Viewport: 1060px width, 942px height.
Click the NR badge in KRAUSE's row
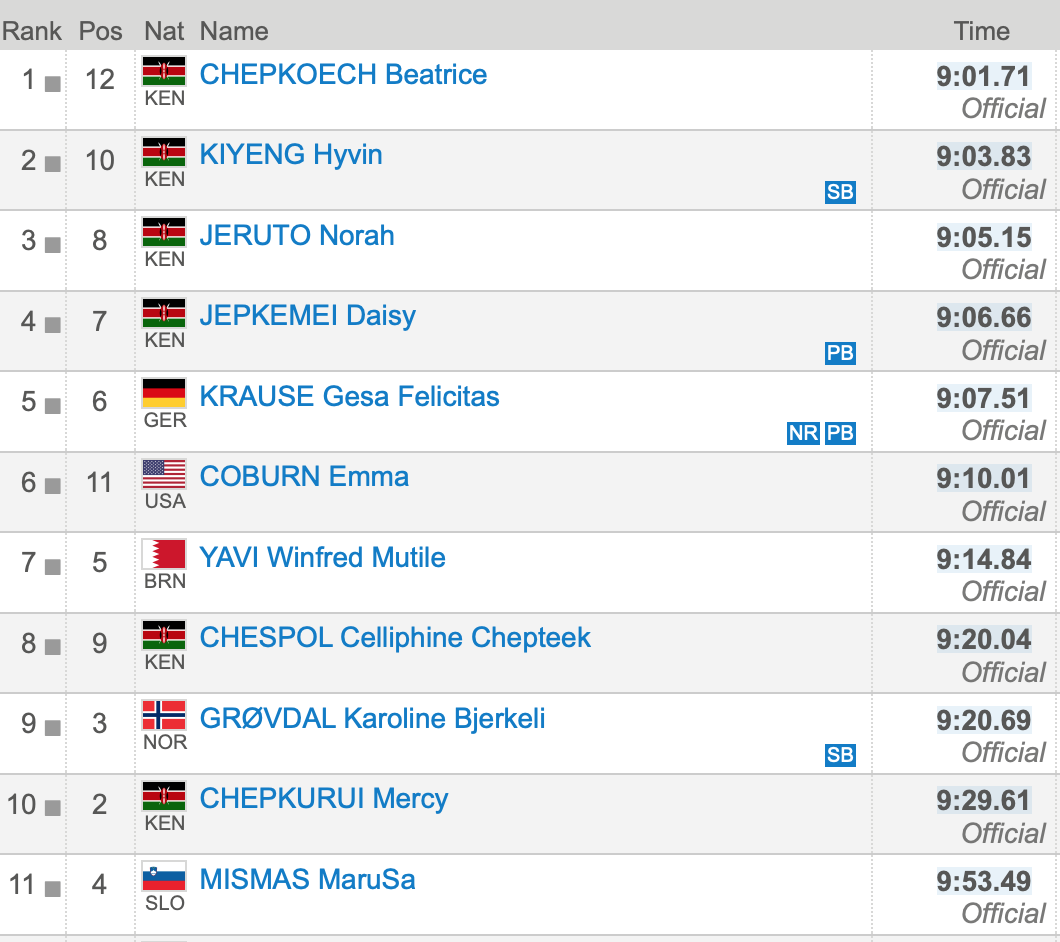tap(803, 433)
